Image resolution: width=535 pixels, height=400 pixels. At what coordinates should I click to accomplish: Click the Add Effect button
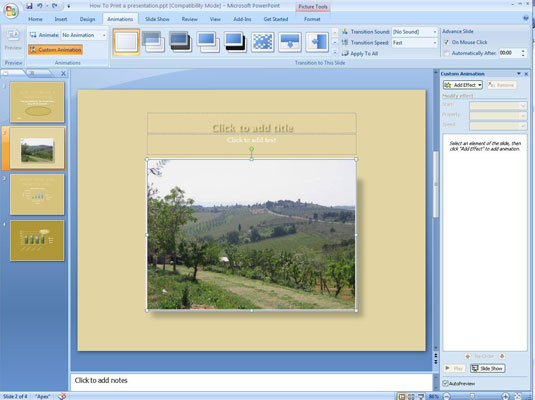click(463, 85)
